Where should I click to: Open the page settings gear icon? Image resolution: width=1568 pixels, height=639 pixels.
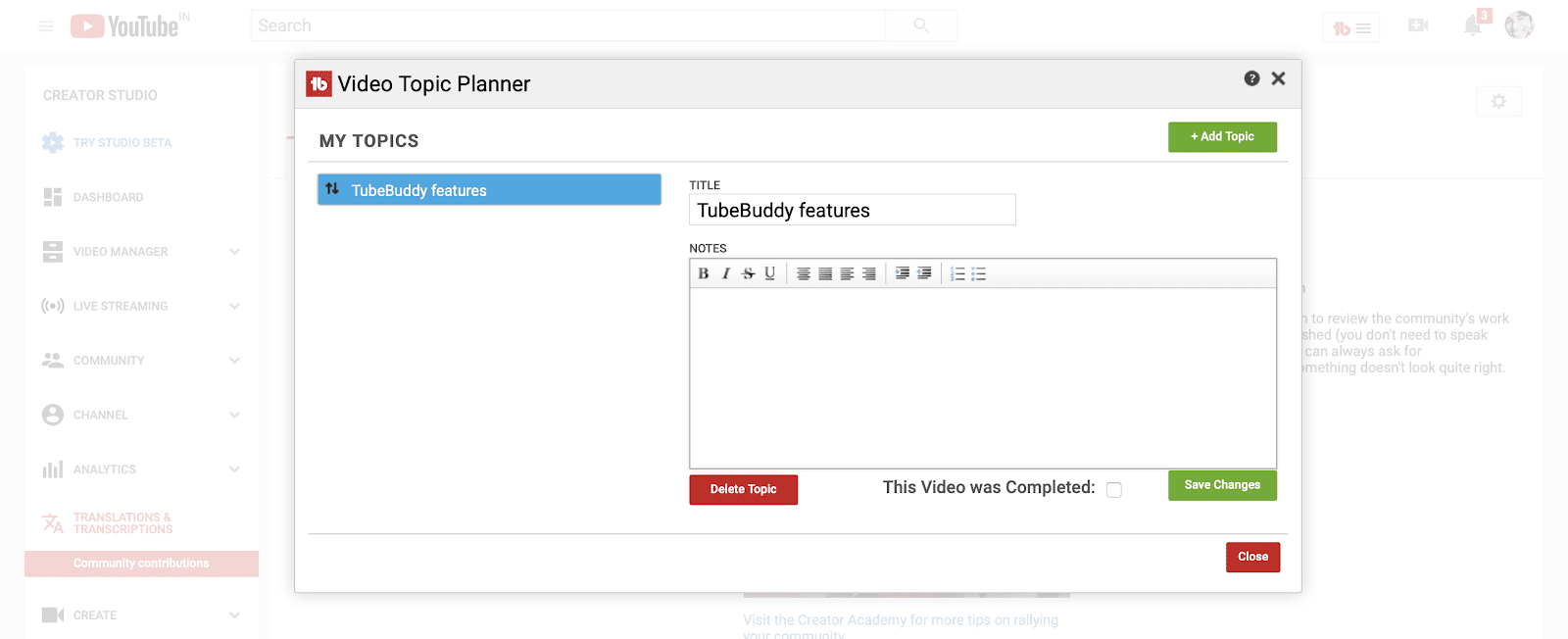click(x=1498, y=101)
